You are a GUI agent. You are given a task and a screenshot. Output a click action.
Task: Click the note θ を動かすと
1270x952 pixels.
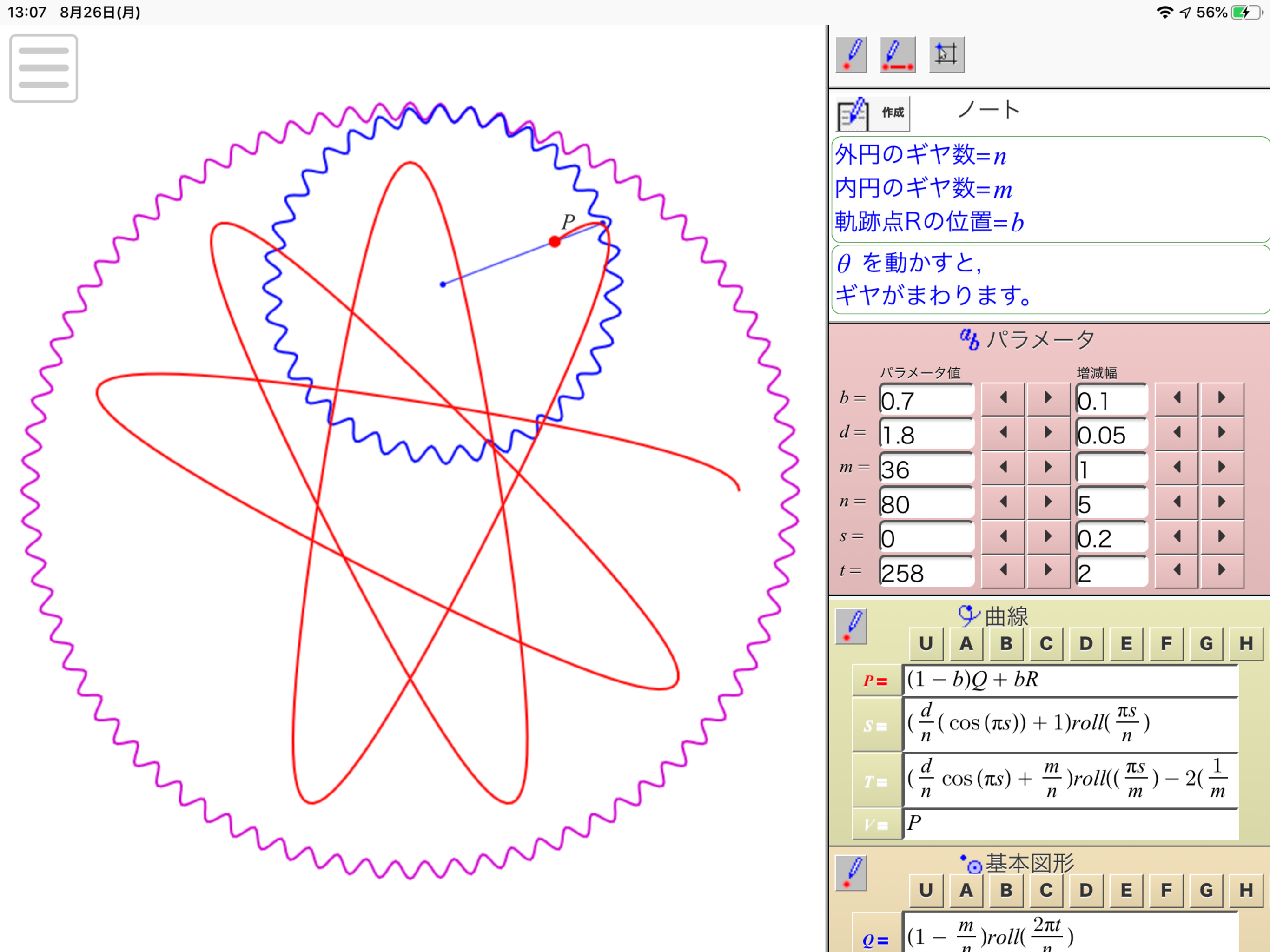(x=1050, y=280)
